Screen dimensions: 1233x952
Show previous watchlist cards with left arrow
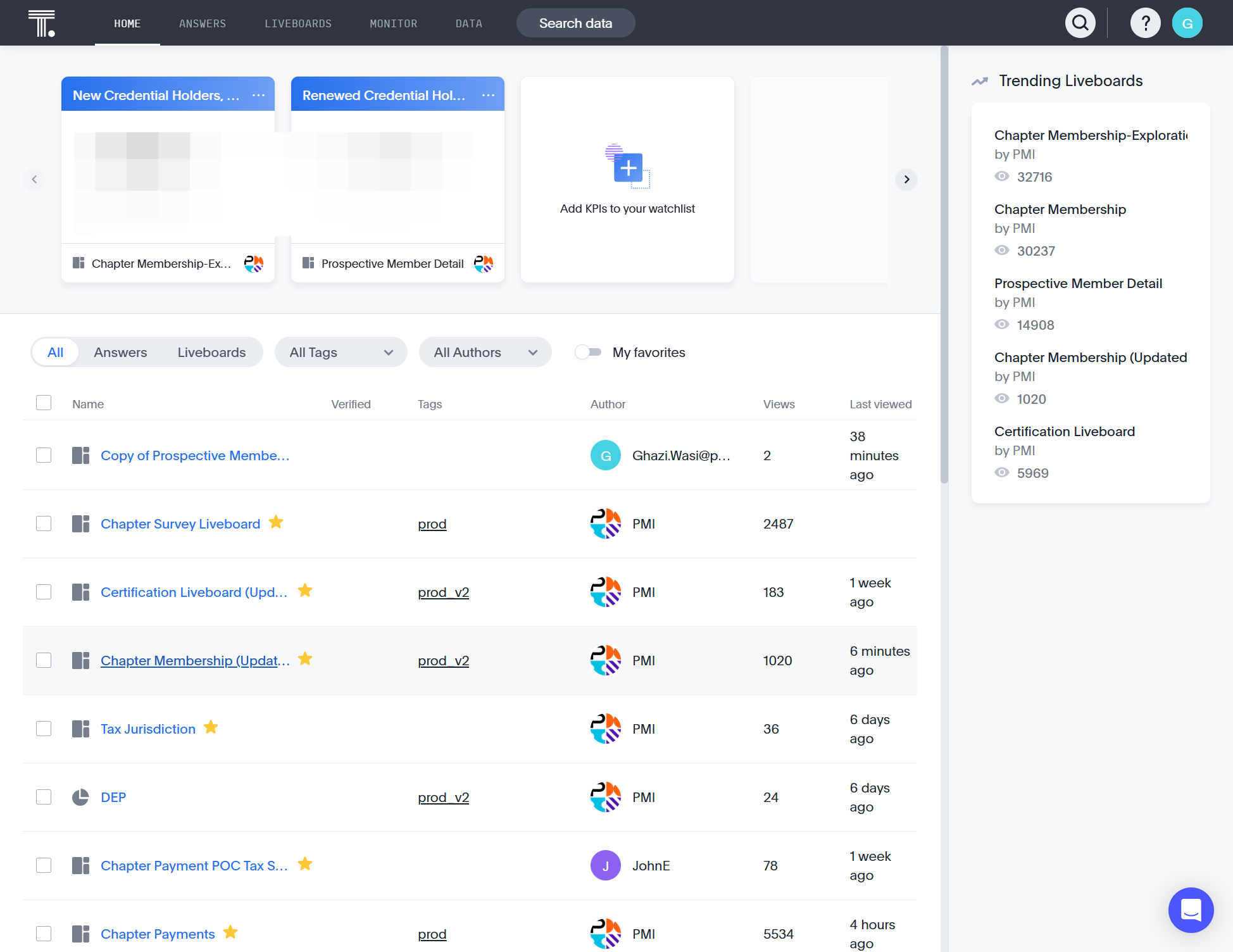click(x=34, y=179)
